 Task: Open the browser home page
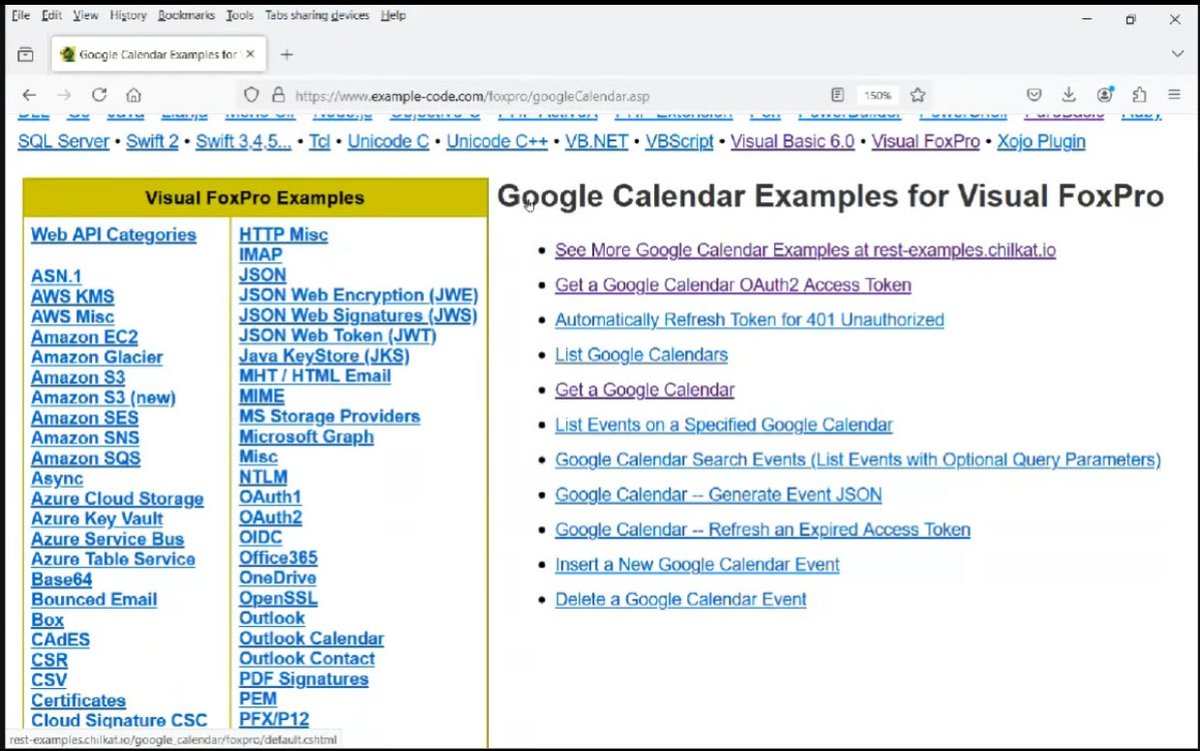133,95
